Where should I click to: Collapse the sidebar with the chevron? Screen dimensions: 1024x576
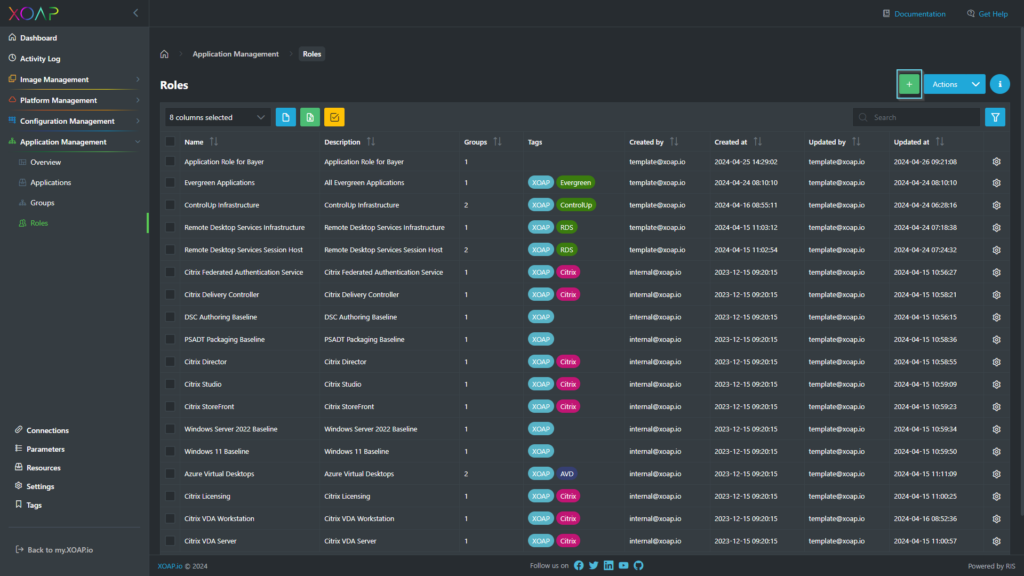136,13
